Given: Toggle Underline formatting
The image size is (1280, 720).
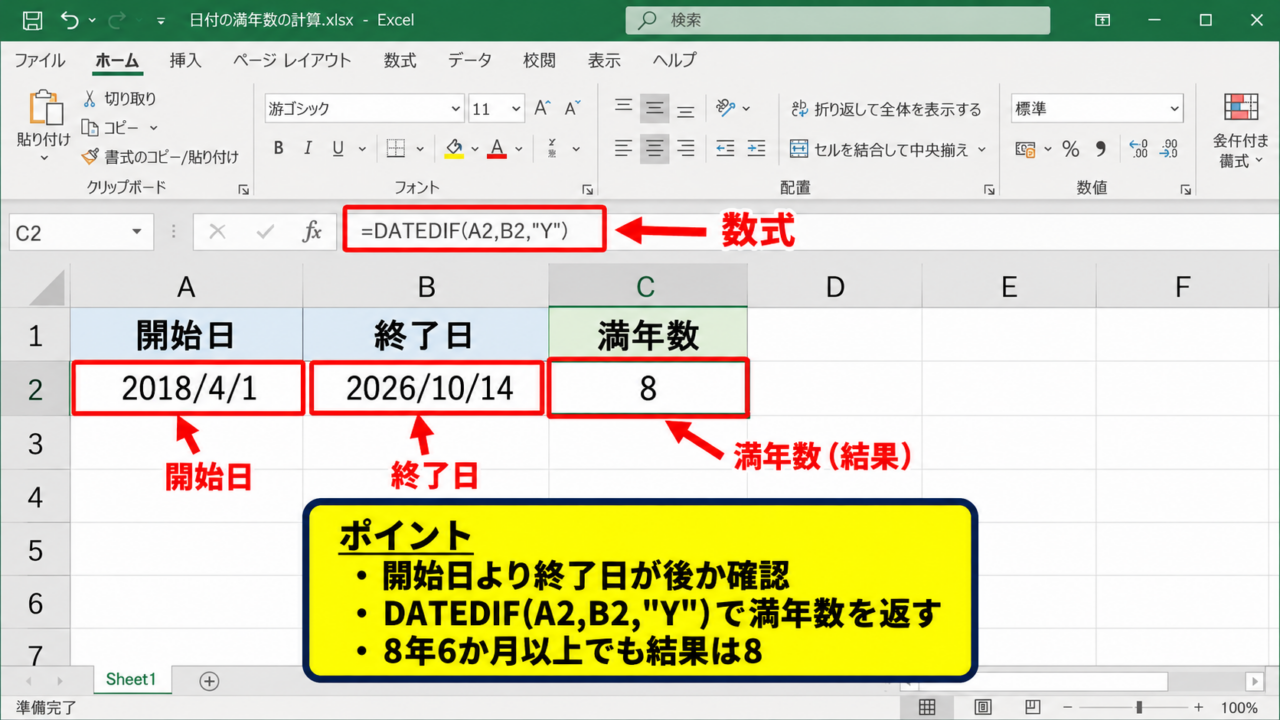Looking at the screenshot, I should tap(337, 149).
